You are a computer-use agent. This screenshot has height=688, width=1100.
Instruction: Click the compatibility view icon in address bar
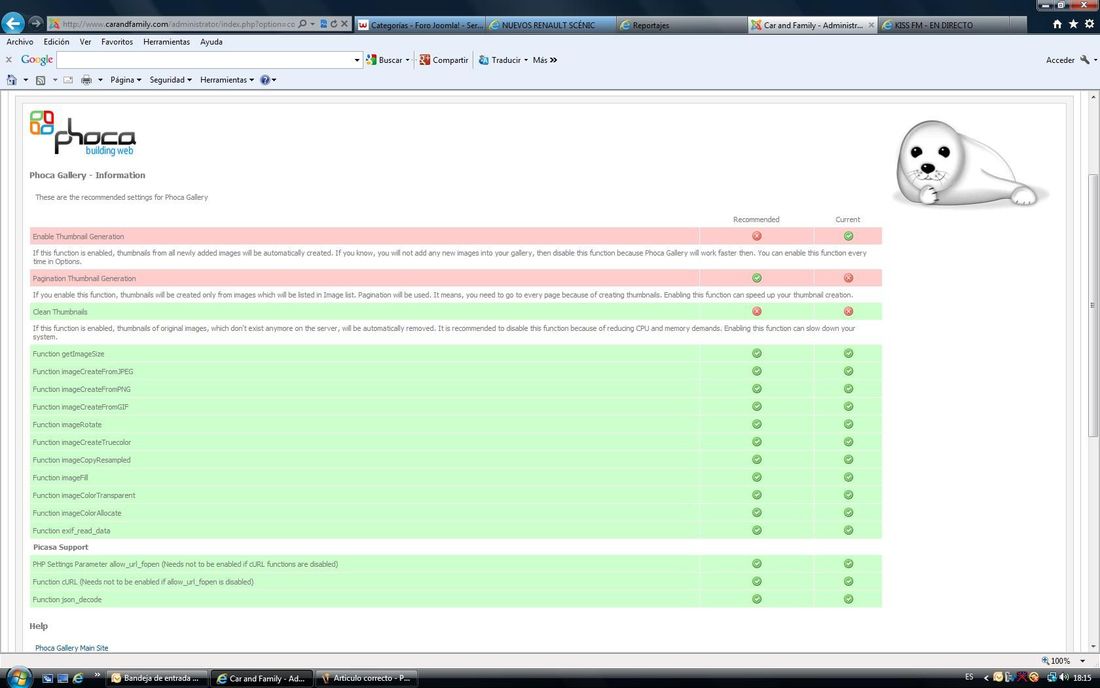pos(323,24)
